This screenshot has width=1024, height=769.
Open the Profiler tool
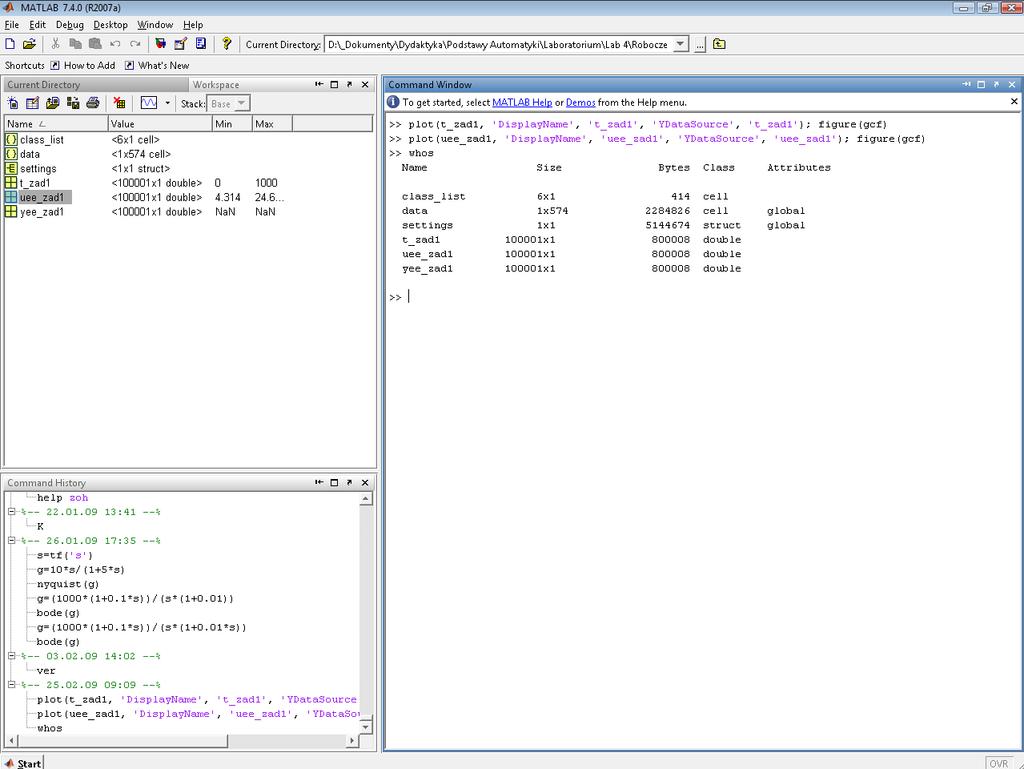(x=201, y=44)
